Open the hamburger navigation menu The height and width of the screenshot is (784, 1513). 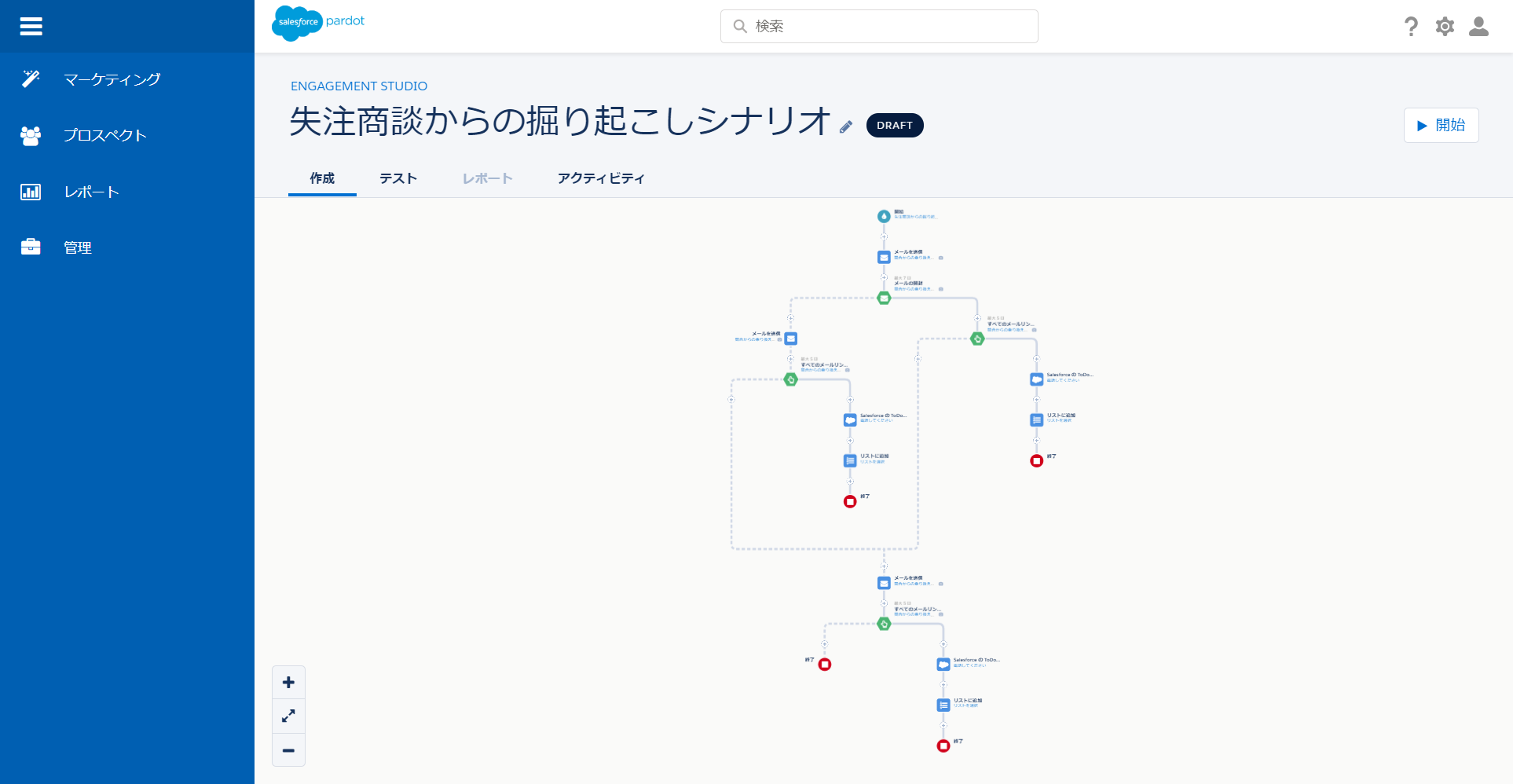point(31,27)
